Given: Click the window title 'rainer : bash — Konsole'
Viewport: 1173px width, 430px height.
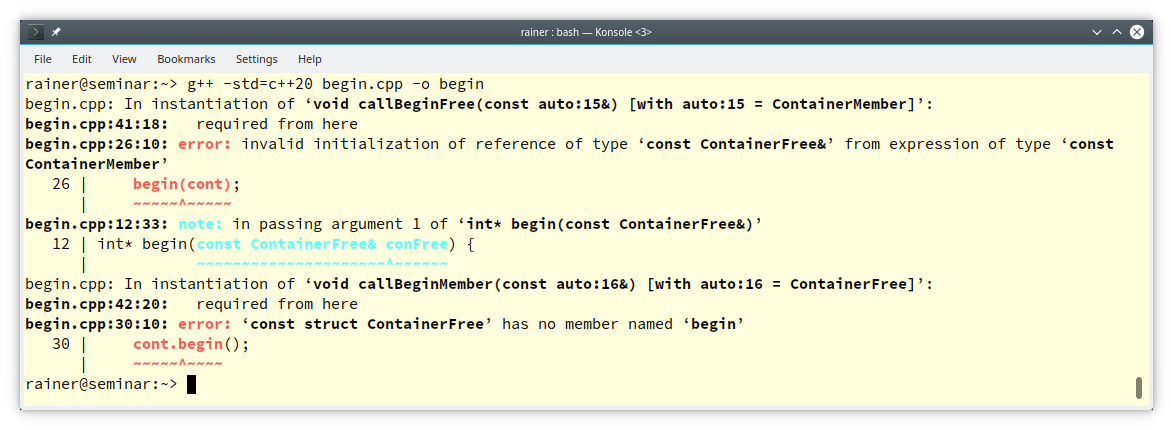Looking at the screenshot, I should coord(586,32).
